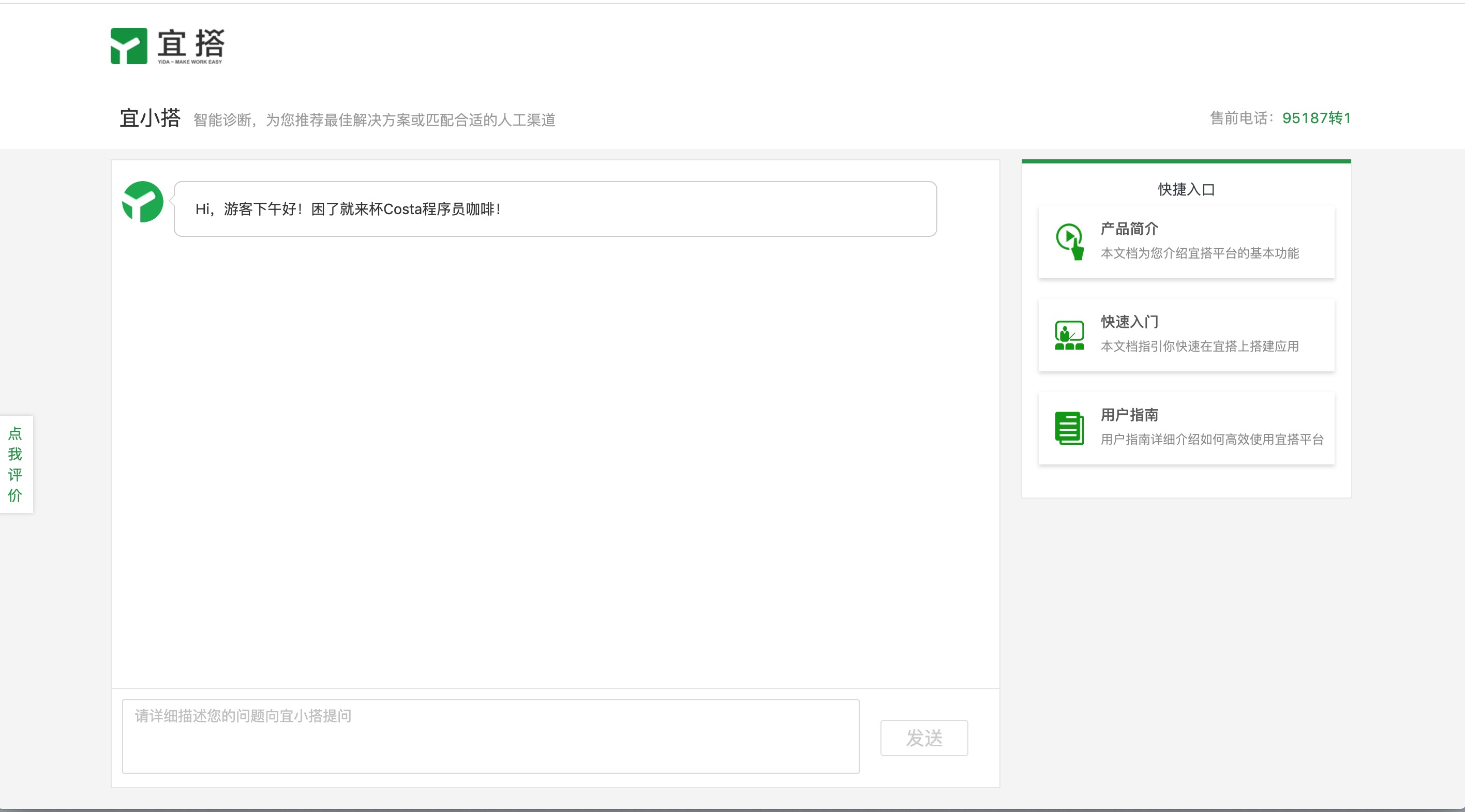This screenshot has height=812, width=1465.
Task: Click the green chatbot avatar icon
Action: tap(143, 202)
